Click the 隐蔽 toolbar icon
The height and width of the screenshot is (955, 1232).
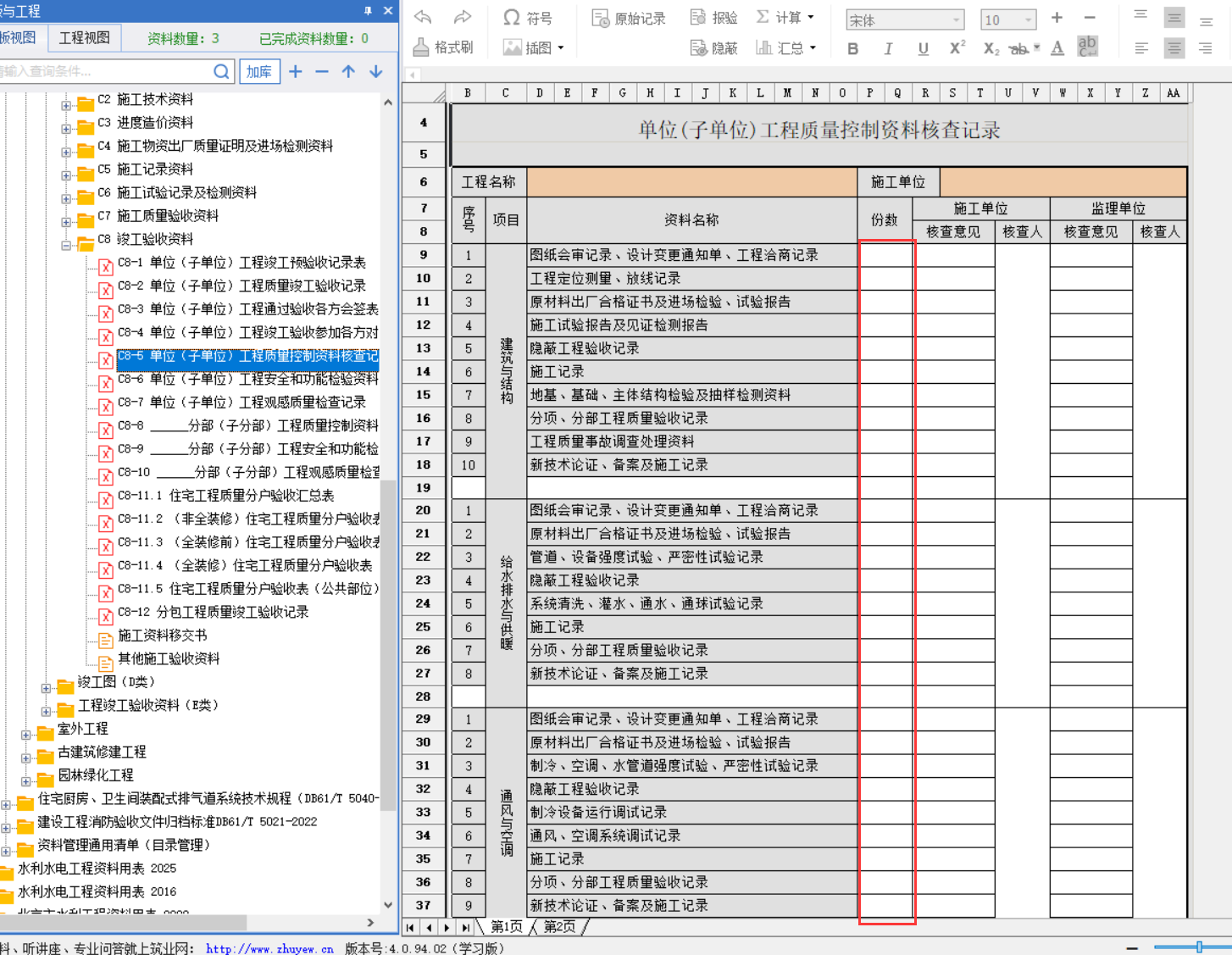click(x=713, y=48)
